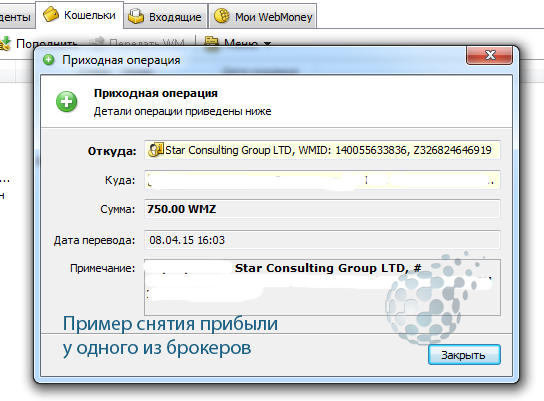This screenshot has width=544, height=401.
Task: Click the Откуда: label
Action: [112, 151]
